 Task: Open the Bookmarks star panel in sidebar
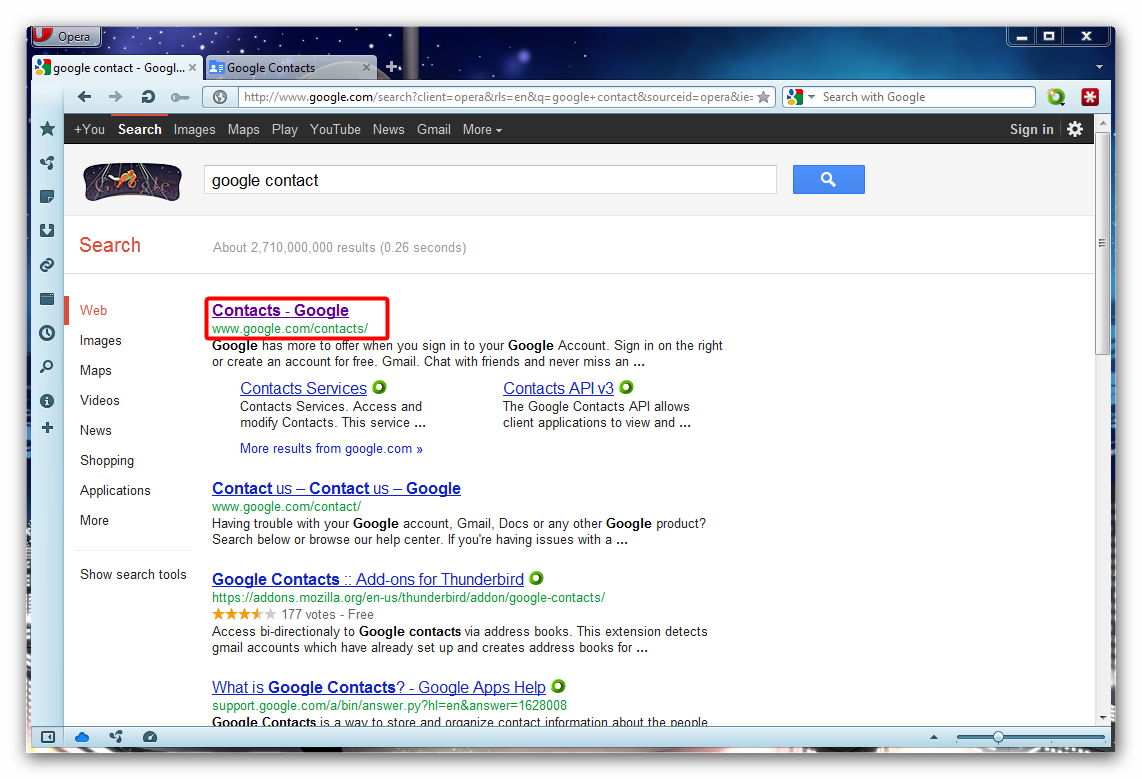tap(47, 129)
